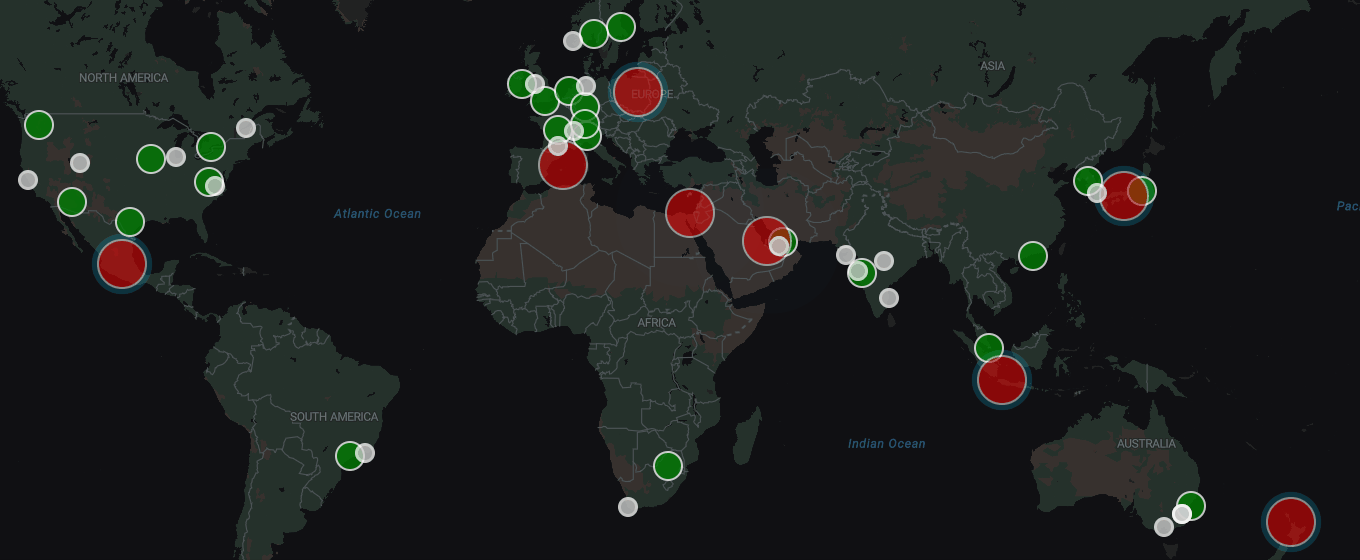
Task: Click the red marker over Egypt
Action: point(690,212)
